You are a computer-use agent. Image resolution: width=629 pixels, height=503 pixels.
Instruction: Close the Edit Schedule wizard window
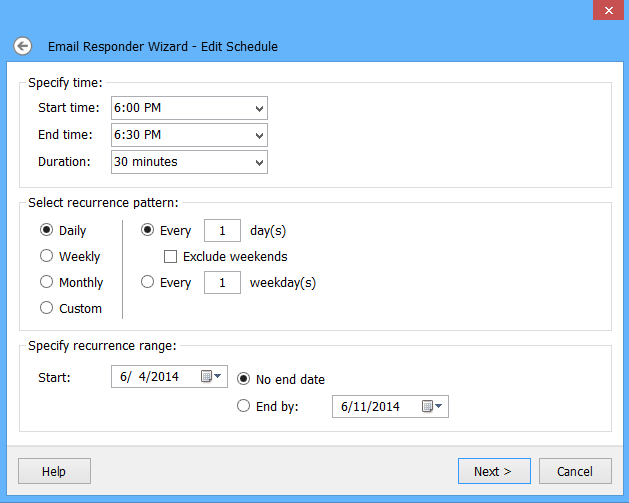[x=604, y=10]
